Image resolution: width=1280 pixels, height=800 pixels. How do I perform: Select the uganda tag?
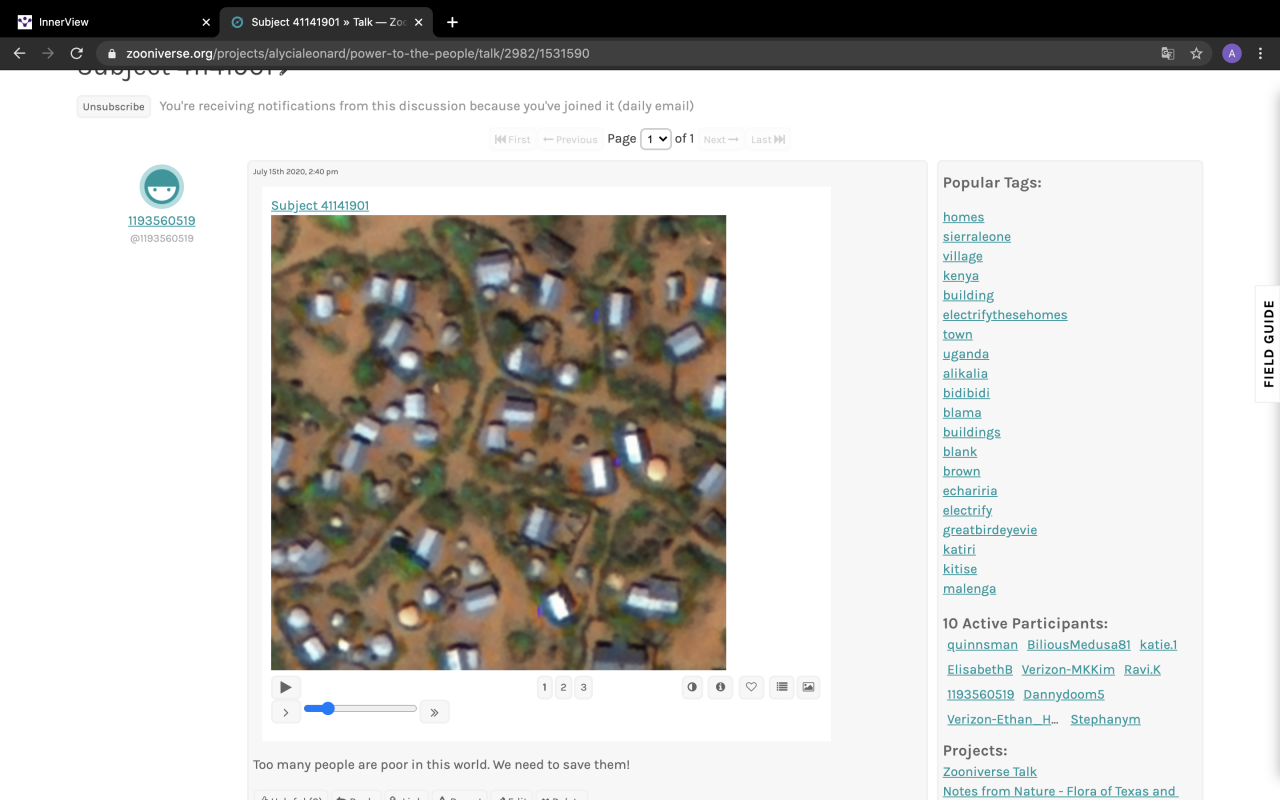966,354
